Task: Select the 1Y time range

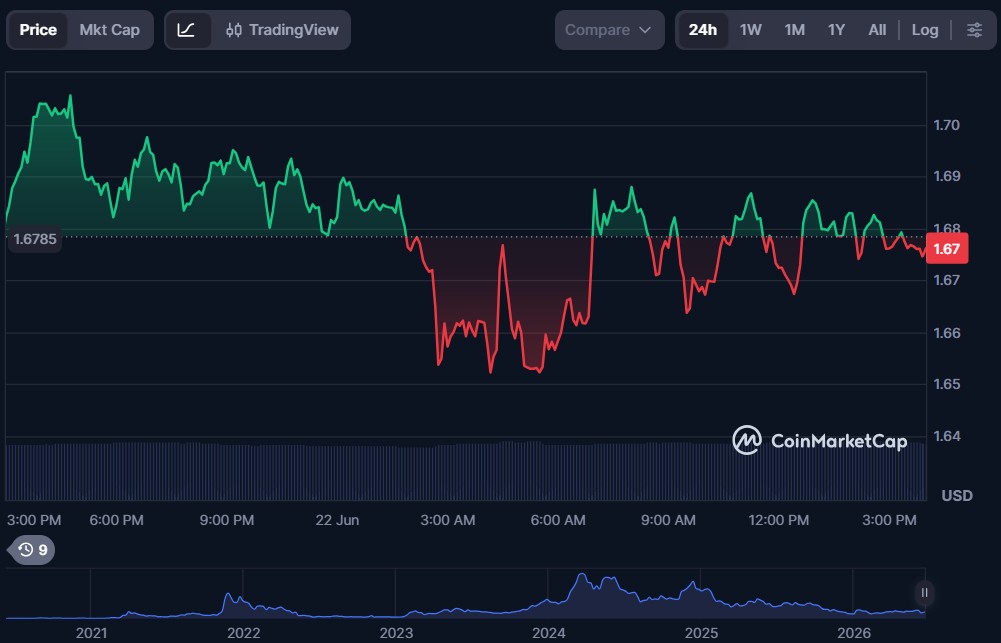Action: 836,30
